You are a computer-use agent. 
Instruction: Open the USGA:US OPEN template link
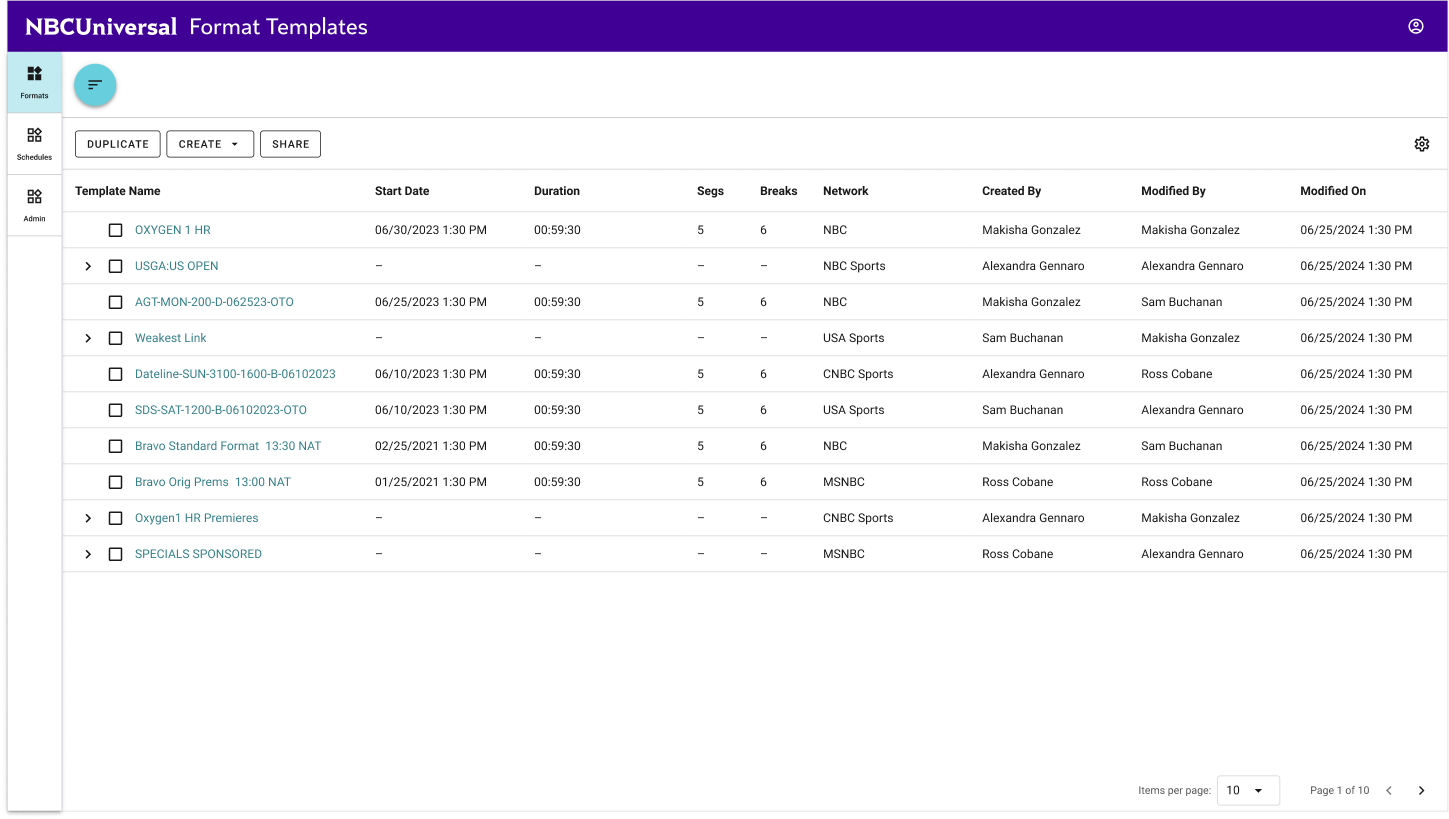(177, 266)
